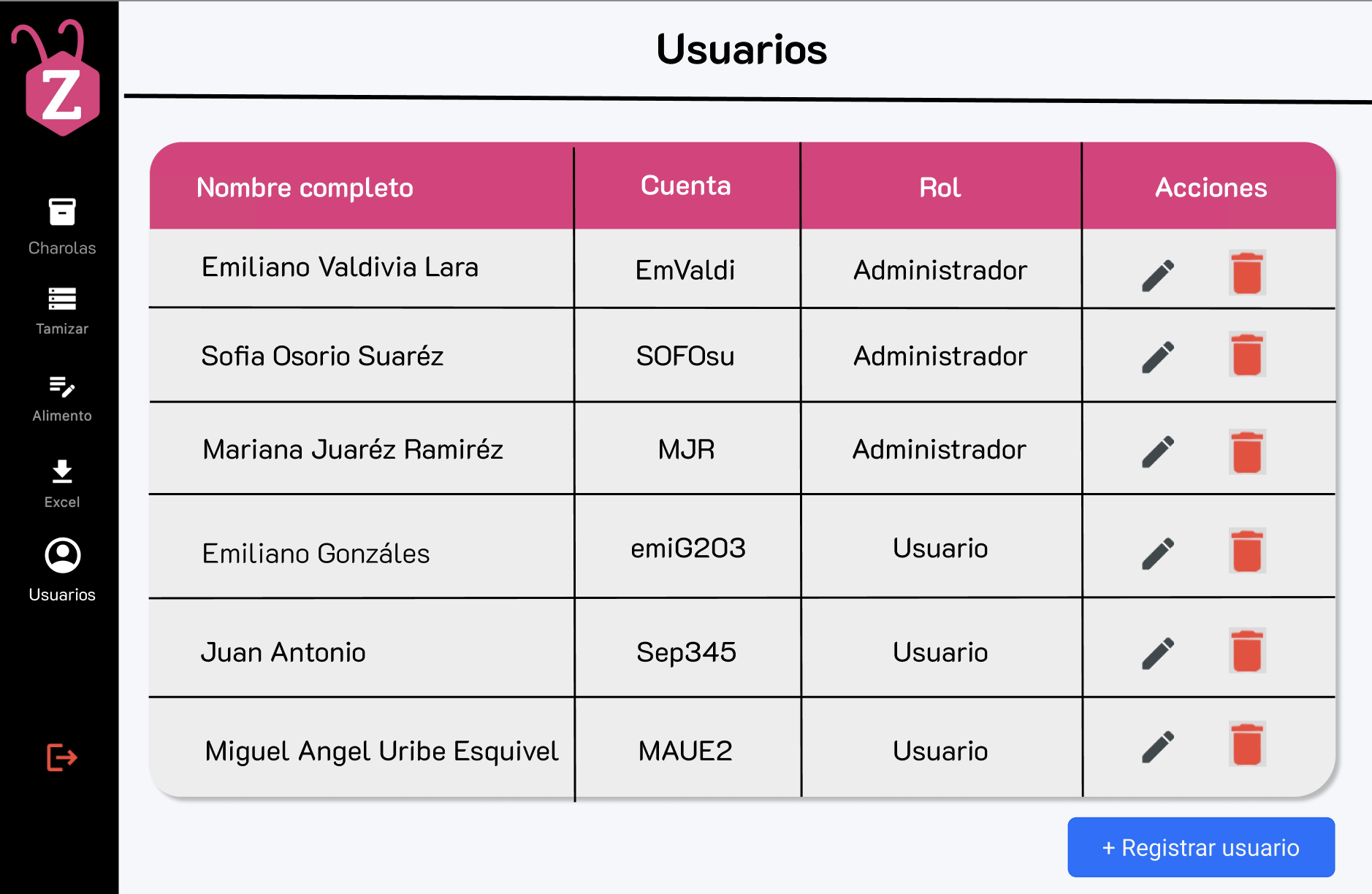Click the logout icon
The height and width of the screenshot is (894, 1372).
tap(62, 757)
